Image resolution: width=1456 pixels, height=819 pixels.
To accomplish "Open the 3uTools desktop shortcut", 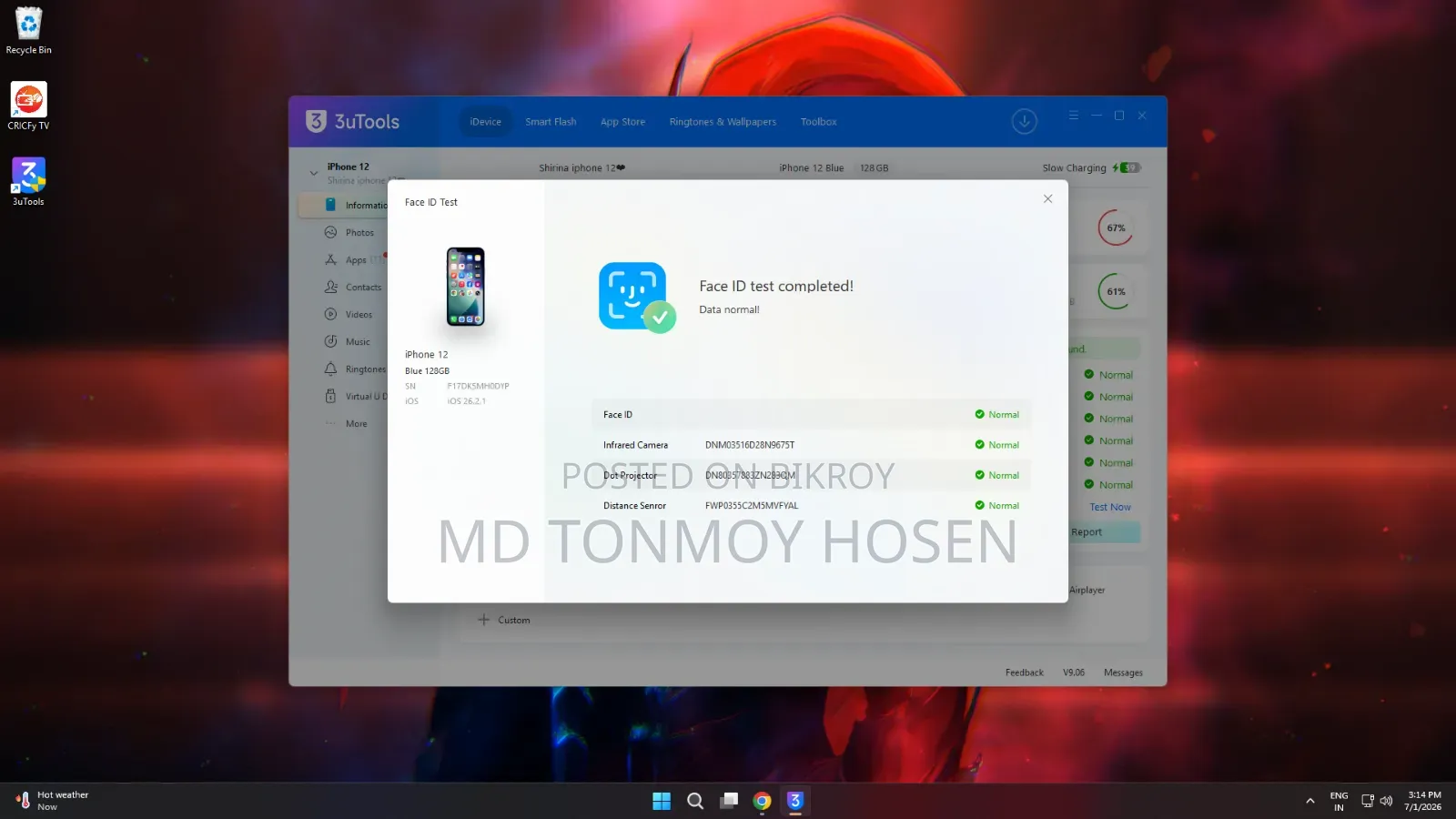I will 28,182.
